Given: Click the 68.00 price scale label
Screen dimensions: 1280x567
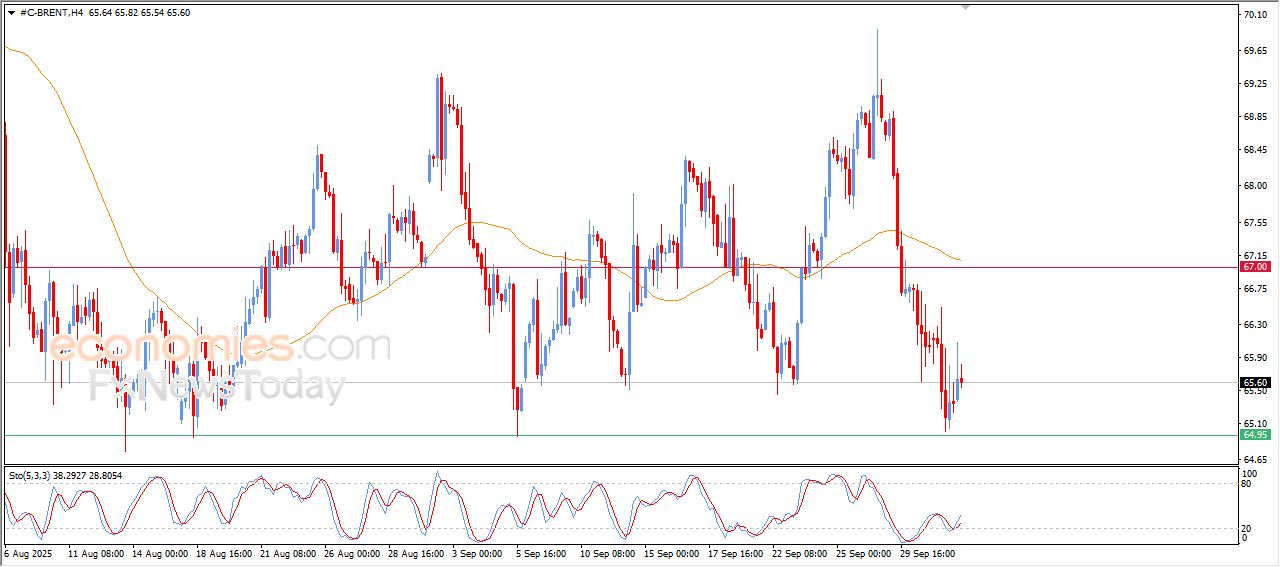Looking at the screenshot, I should [x=1254, y=185].
